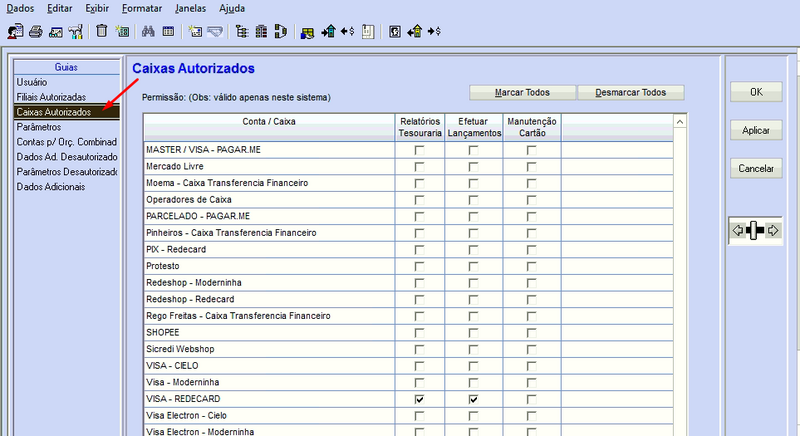This screenshot has height=436, width=800.
Task: Click the Cancelar button
Action: pos(756,168)
